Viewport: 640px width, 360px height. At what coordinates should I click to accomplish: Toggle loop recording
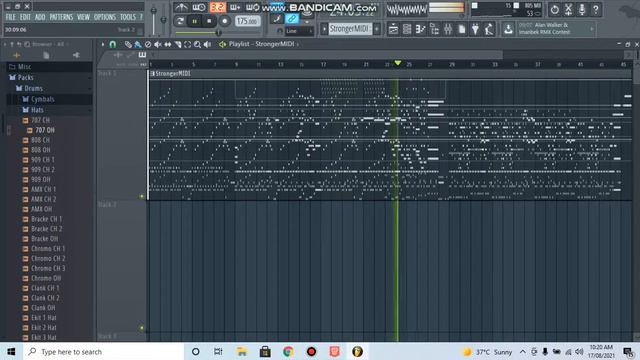(x=252, y=7)
